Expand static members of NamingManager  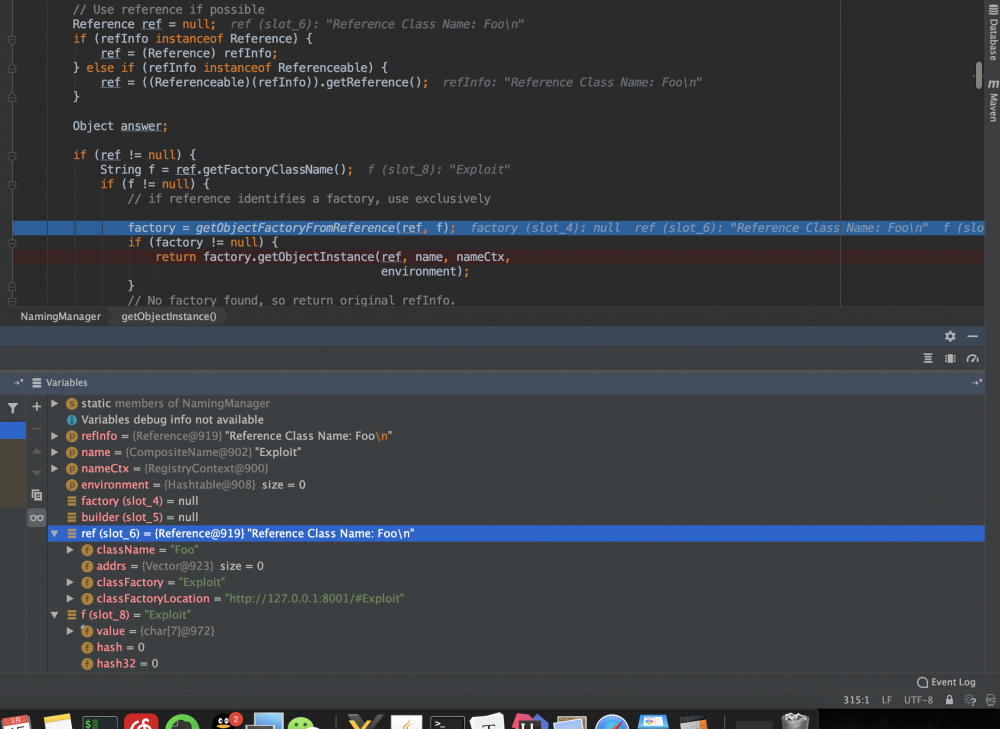click(x=56, y=403)
